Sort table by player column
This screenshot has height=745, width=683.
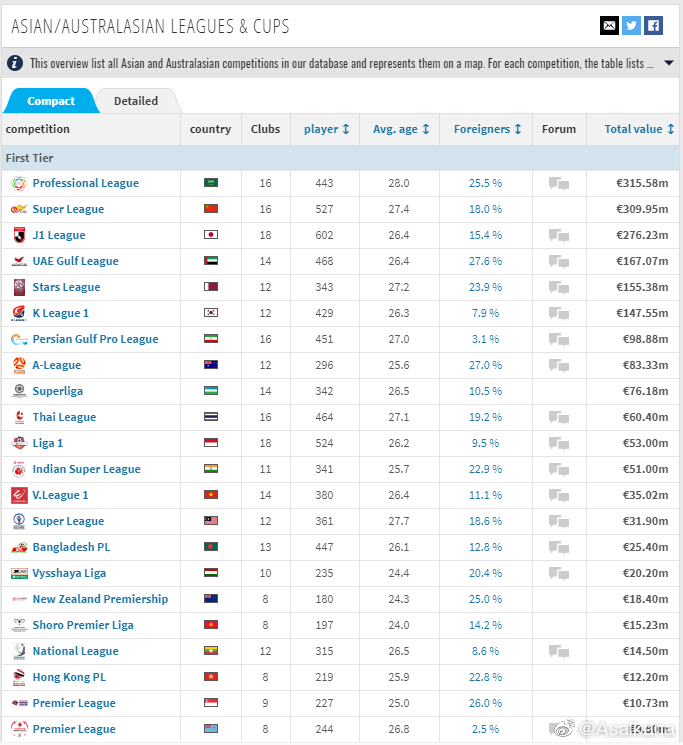pos(326,129)
